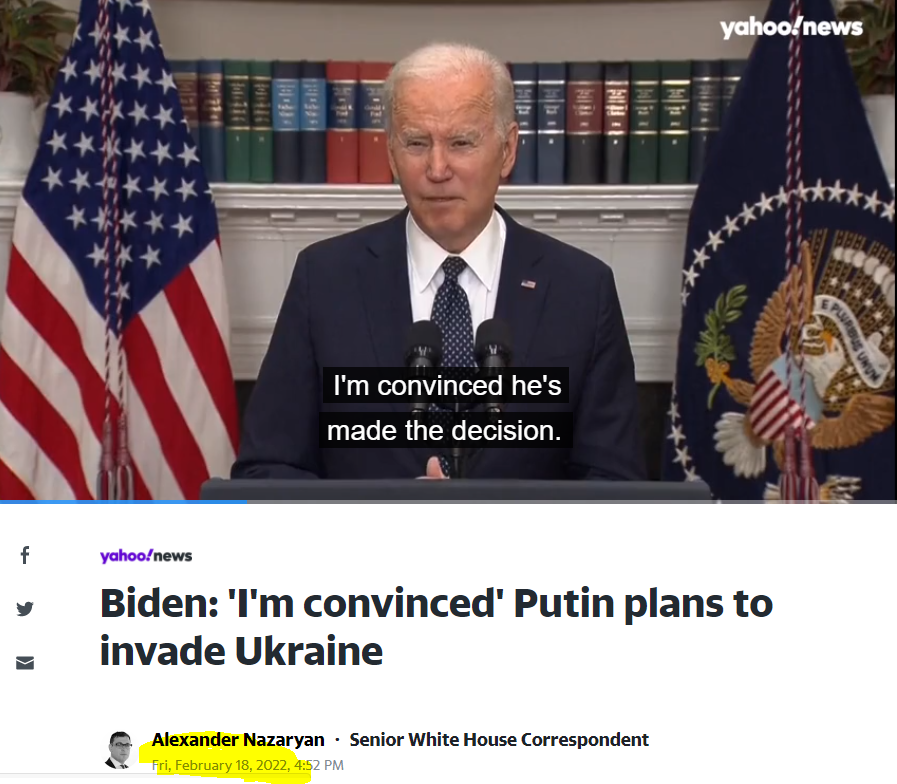Image resolution: width=897 pixels, height=784 pixels.
Task: Open Alexander Nazaryan's author avatar photo
Action: pos(120,750)
